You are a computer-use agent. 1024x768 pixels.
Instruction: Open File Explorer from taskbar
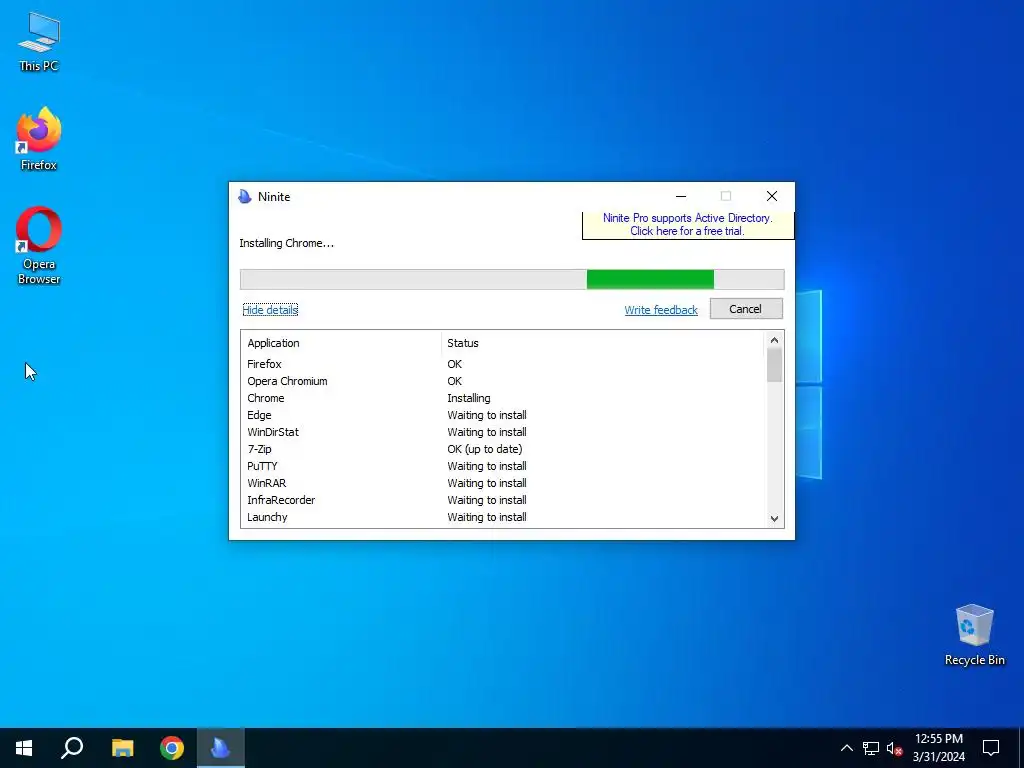[x=122, y=748]
